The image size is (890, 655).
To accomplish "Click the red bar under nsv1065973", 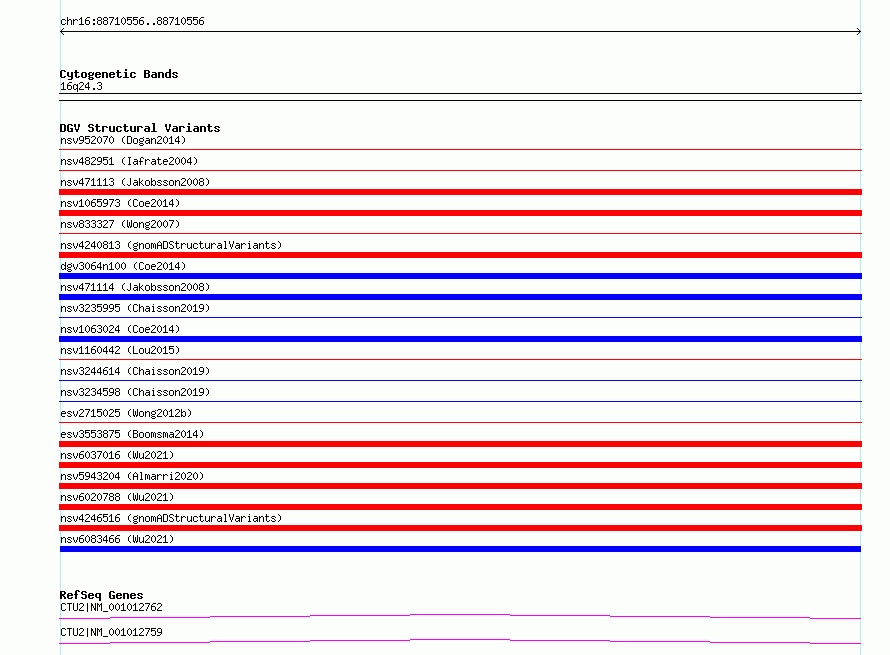I will (460, 213).
